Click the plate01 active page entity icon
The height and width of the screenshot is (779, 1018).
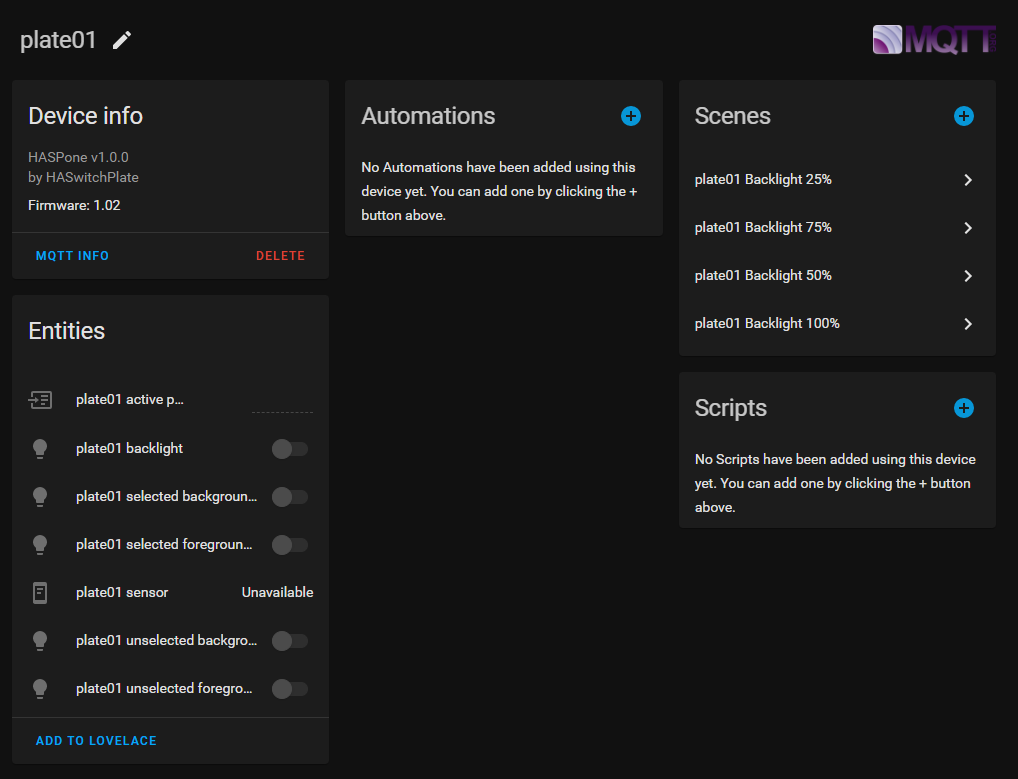(x=40, y=400)
